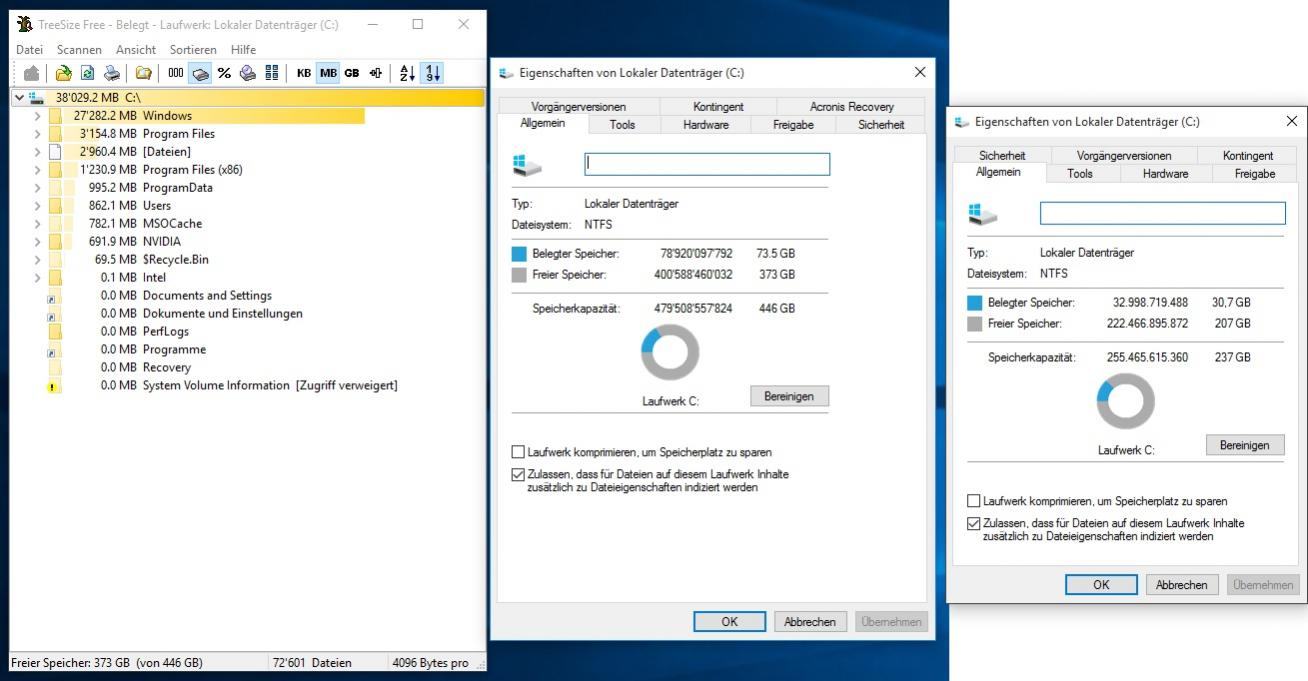
Task: Expand the $Recycle.Bin node
Action: [38, 260]
